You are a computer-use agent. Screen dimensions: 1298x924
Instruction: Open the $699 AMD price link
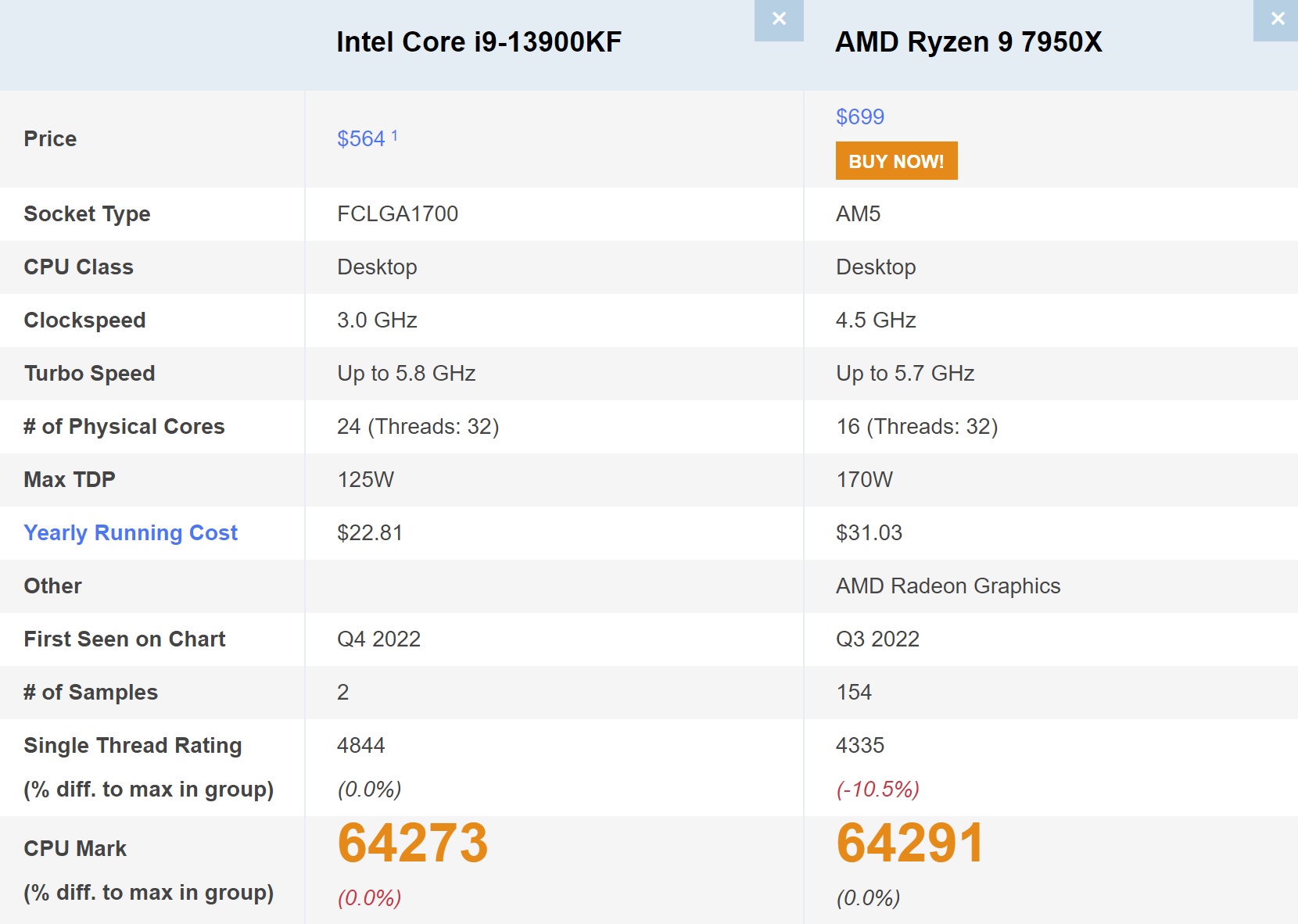point(860,117)
